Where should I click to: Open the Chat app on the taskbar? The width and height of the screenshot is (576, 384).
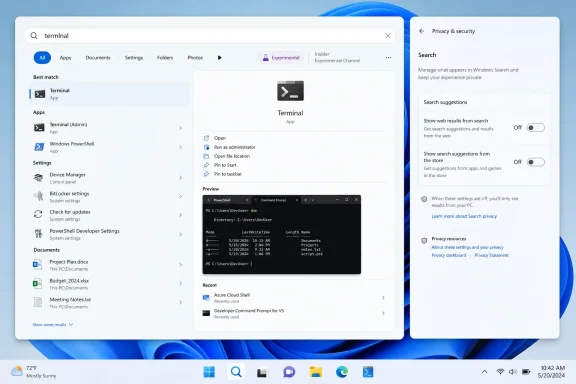tap(289, 372)
